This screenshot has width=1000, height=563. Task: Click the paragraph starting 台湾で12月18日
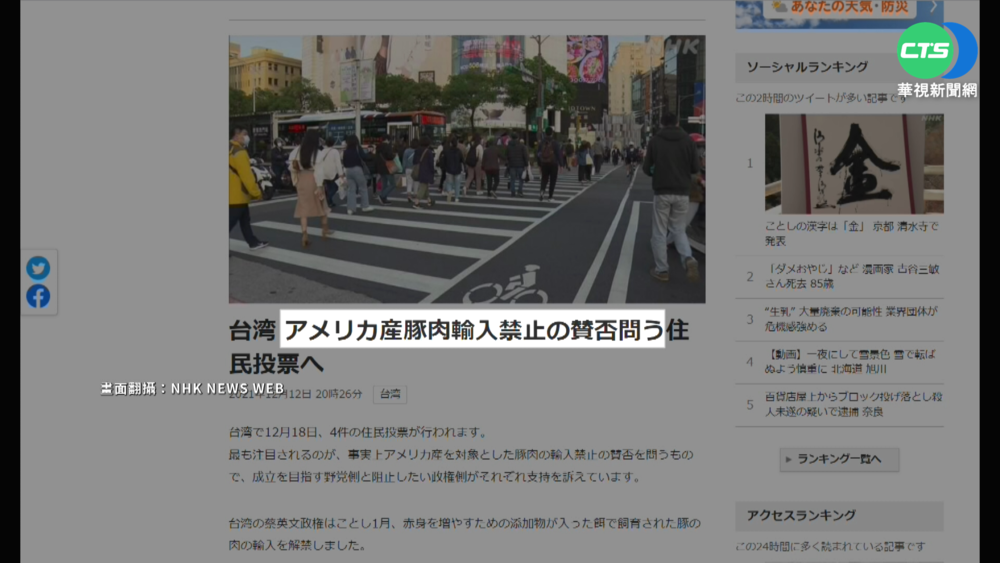(461, 454)
